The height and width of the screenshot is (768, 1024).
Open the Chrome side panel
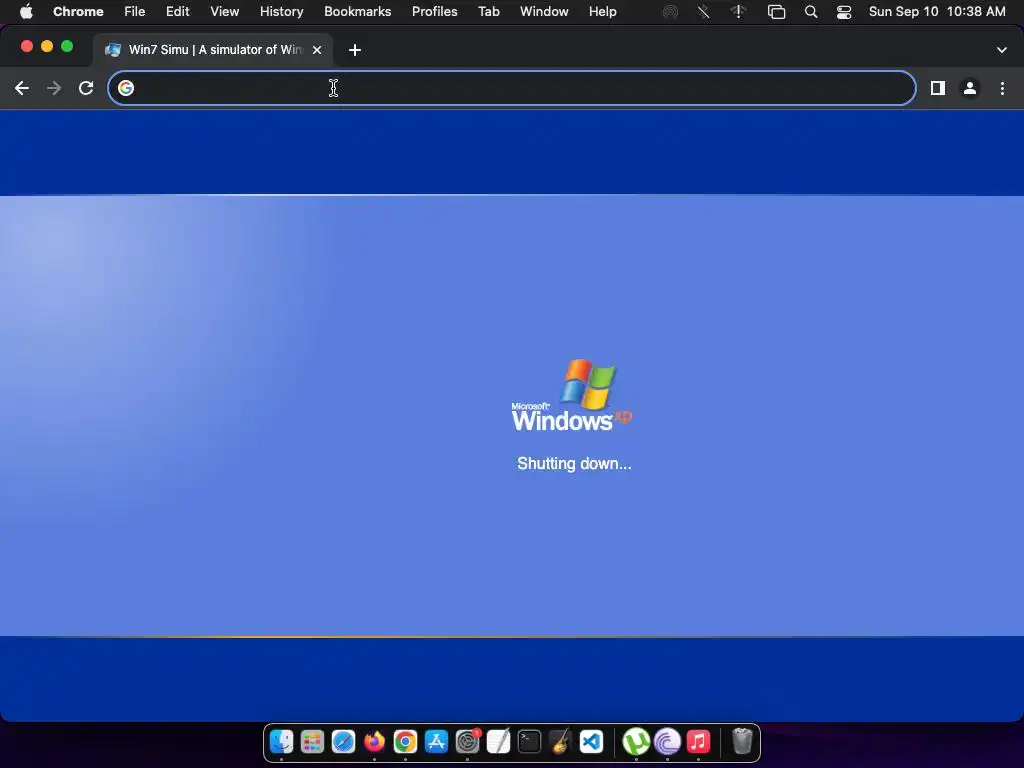pos(938,88)
